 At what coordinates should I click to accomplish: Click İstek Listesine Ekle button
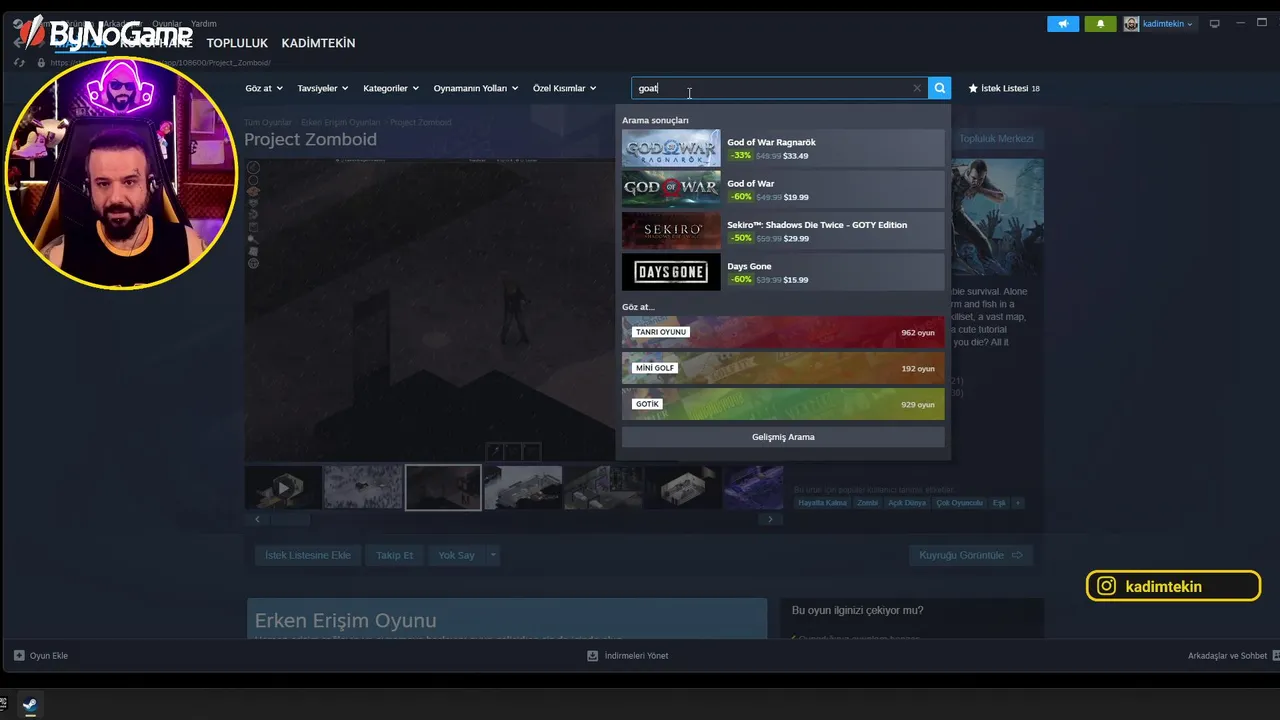click(x=308, y=555)
